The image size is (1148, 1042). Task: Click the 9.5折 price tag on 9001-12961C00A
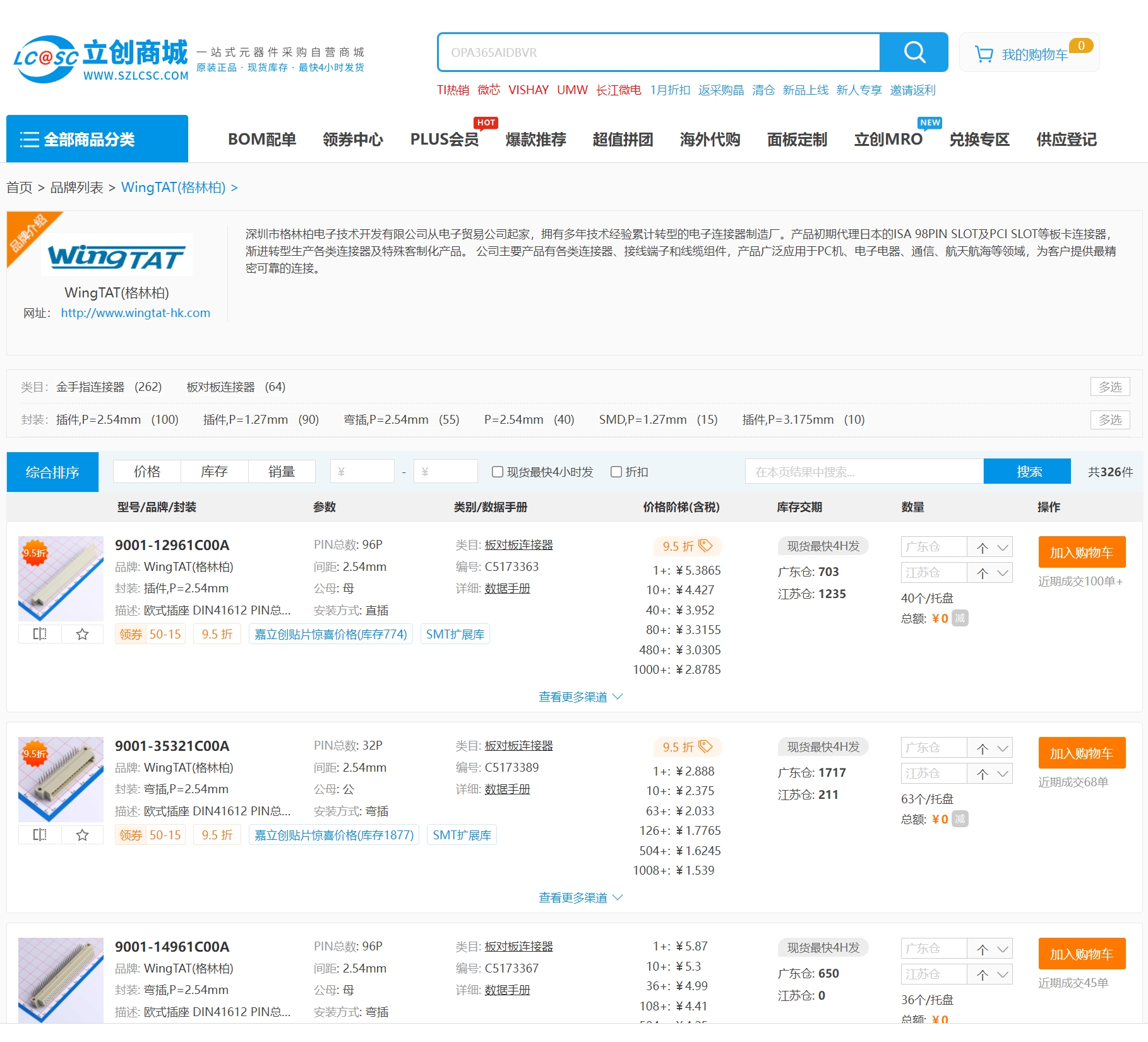(688, 546)
